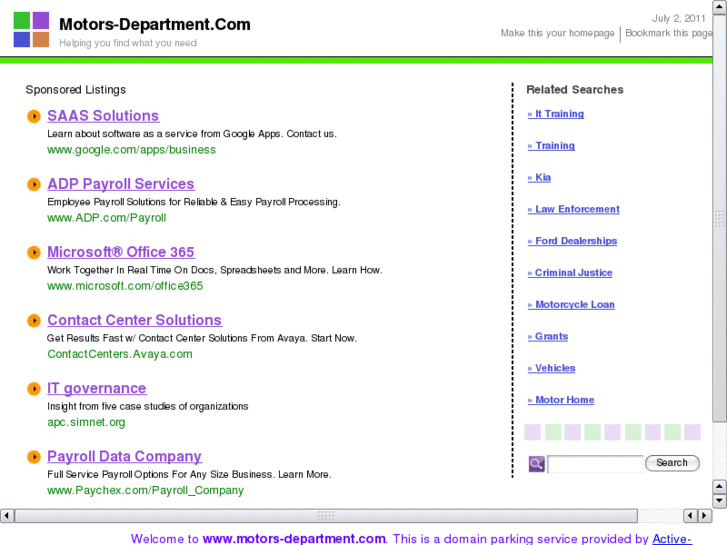Viewport: 727px width, 545px height.
Task: Open the SAAS Solutions listing
Action: pyautogui.click(x=103, y=116)
